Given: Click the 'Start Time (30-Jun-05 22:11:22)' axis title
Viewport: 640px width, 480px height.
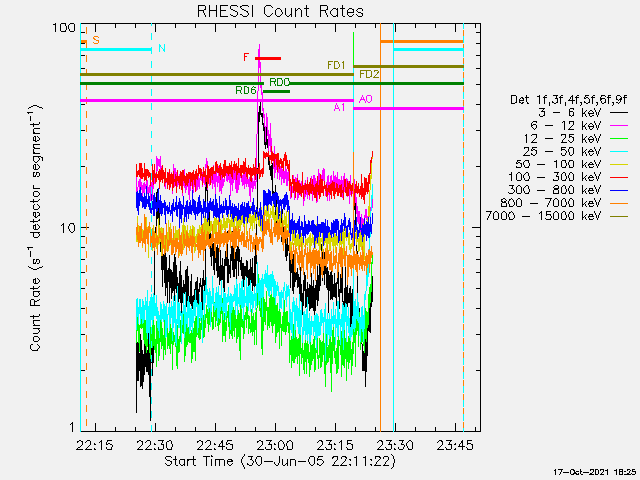Looking at the screenshot, I should 280,461.
